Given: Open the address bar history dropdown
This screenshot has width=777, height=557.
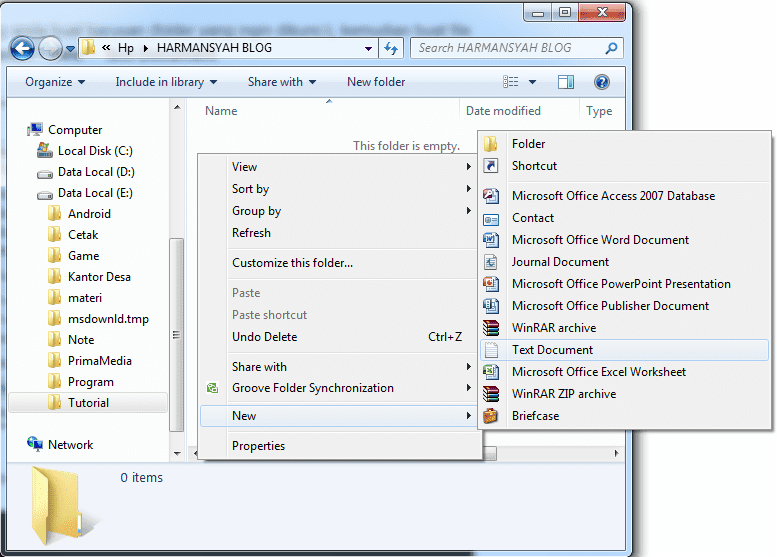Looking at the screenshot, I should click(368, 49).
